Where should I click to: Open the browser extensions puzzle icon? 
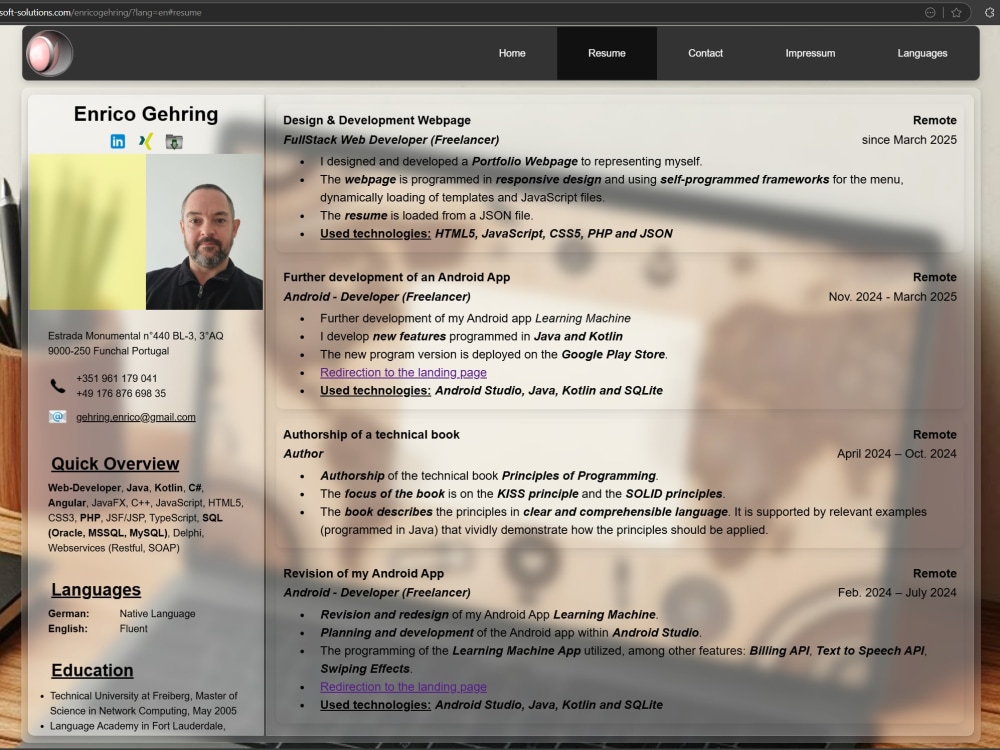point(990,12)
